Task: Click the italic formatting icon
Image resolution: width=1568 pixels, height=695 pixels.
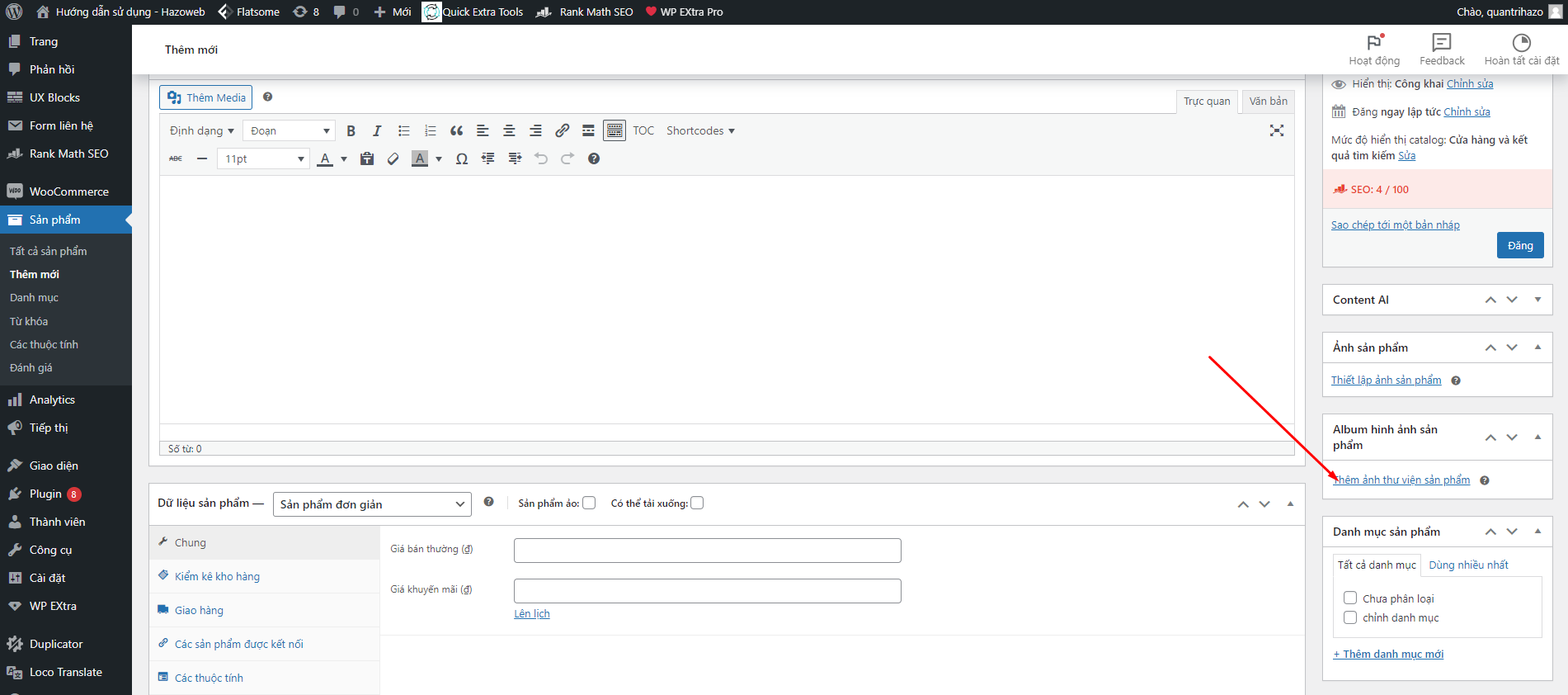Action: (377, 130)
